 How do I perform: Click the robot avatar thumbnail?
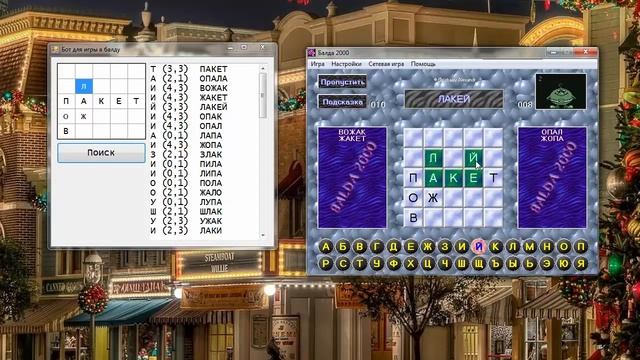click(561, 91)
